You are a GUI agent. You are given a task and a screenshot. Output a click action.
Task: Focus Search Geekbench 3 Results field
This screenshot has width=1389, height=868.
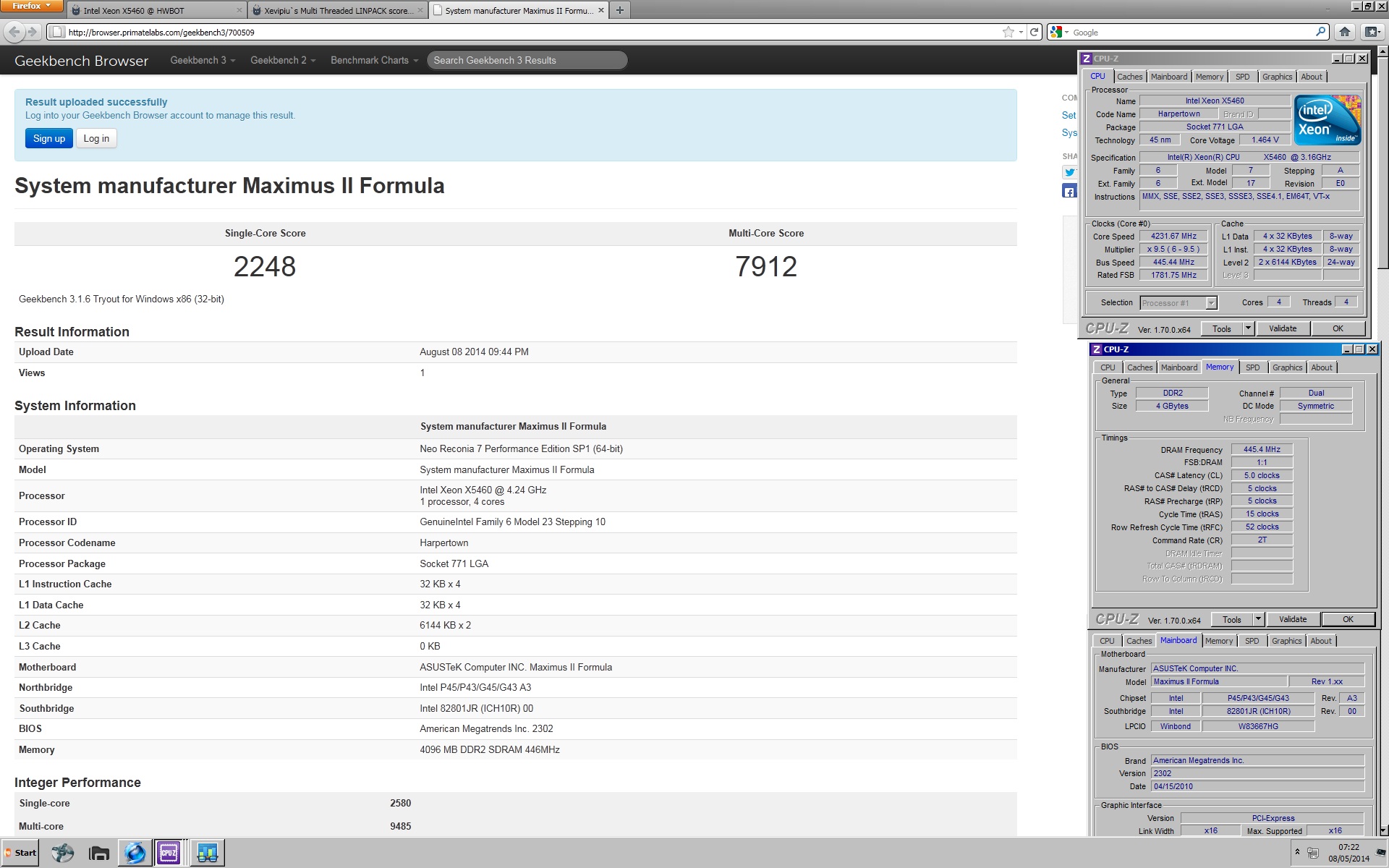point(527,60)
